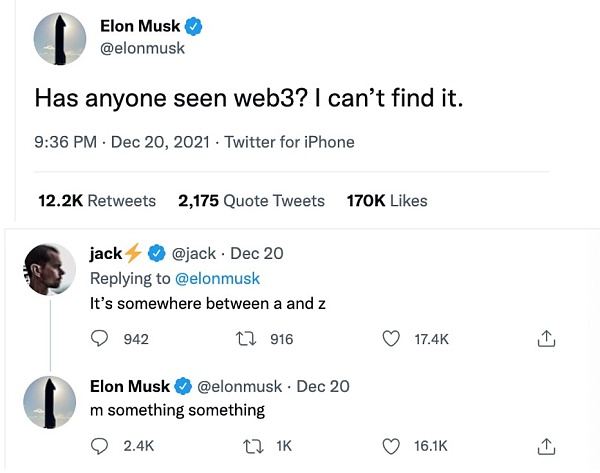Open Elon Musk's avatar on bottom reply
Image resolution: width=600 pixels, height=473 pixels.
[49, 400]
